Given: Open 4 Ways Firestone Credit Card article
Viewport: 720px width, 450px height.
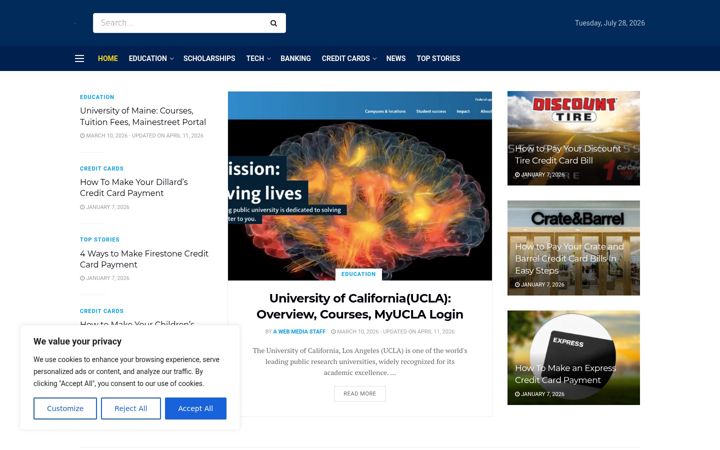Looking at the screenshot, I should pos(144,259).
